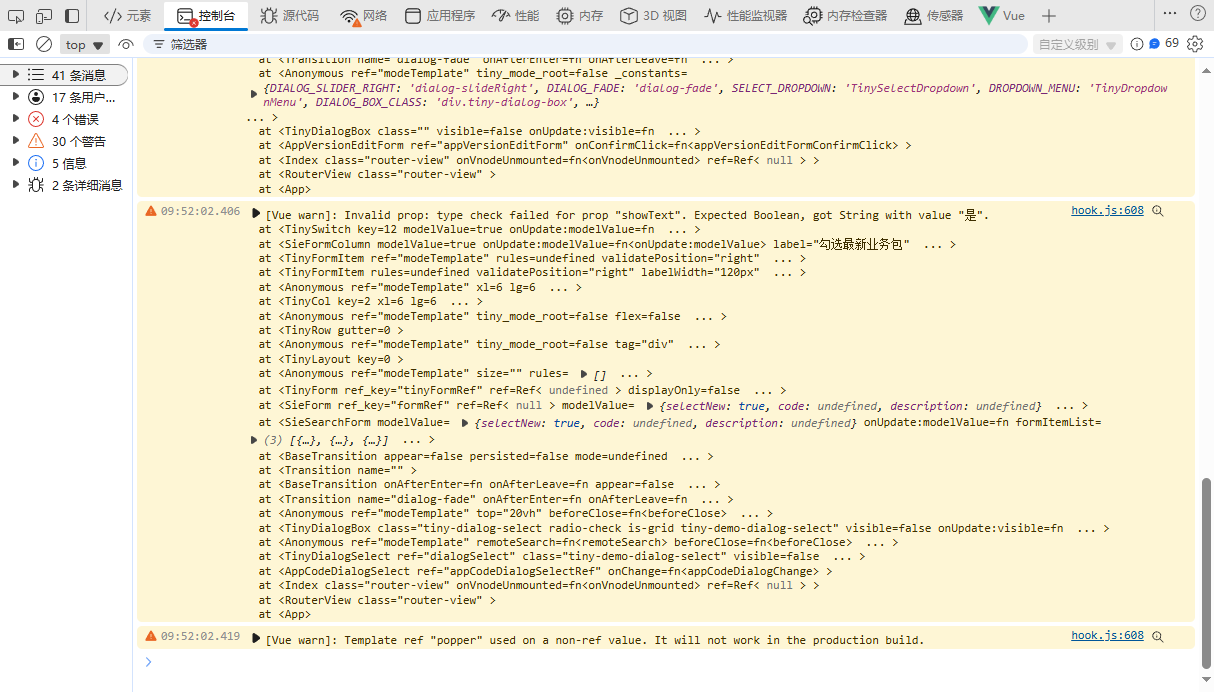Click "at <AppVersionEditForm" stack line
This screenshot has height=692, width=1214.
point(585,145)
